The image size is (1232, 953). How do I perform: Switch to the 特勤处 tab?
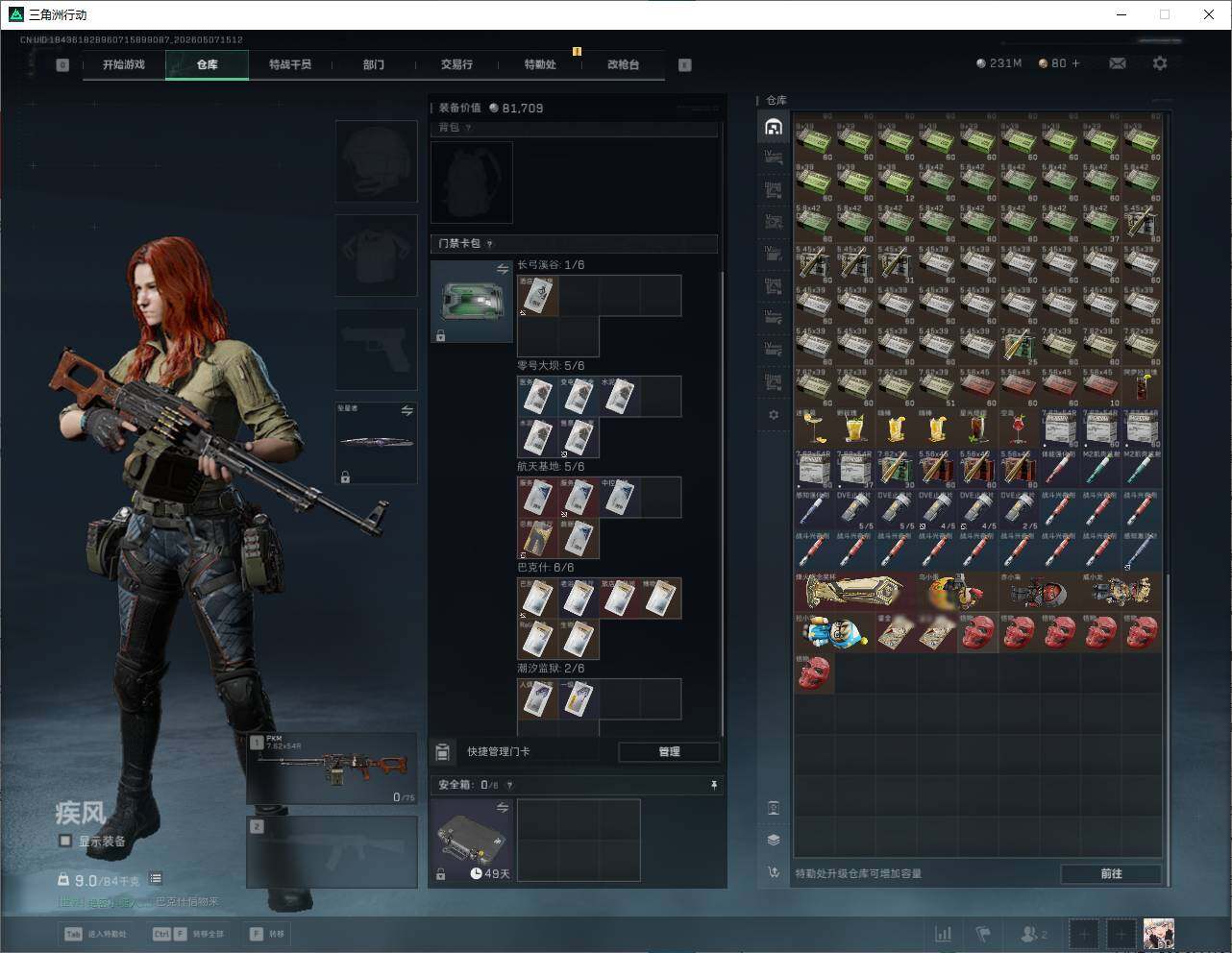[x=540, y=64]
